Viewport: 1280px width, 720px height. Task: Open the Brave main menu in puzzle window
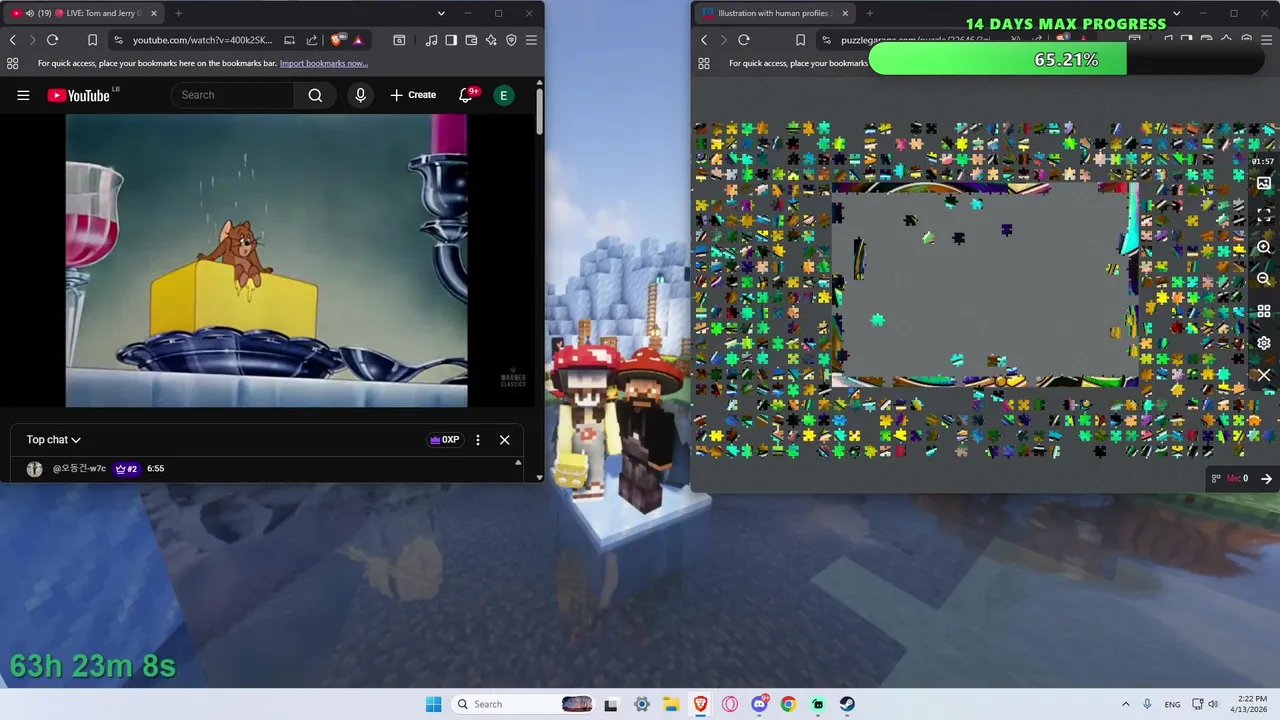[x=1266, y=40]
